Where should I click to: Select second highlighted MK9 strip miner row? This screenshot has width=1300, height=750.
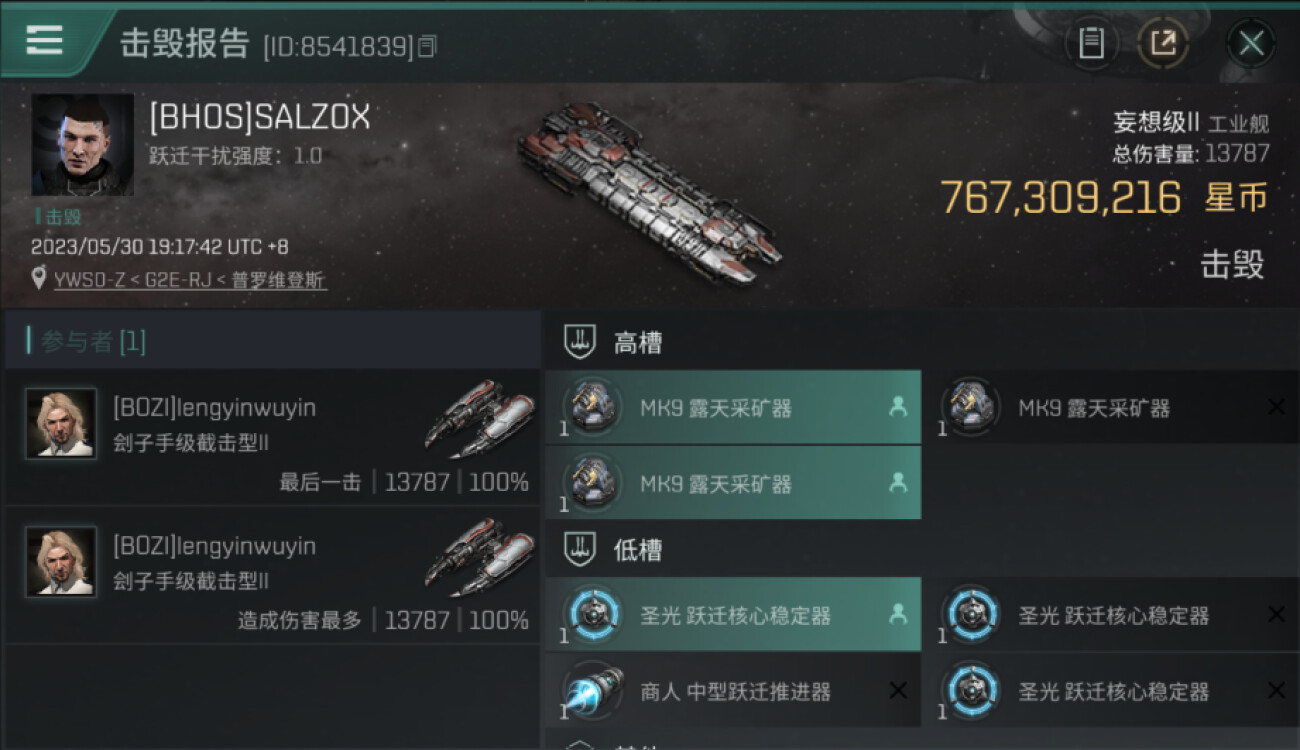[x=733, y=484]
